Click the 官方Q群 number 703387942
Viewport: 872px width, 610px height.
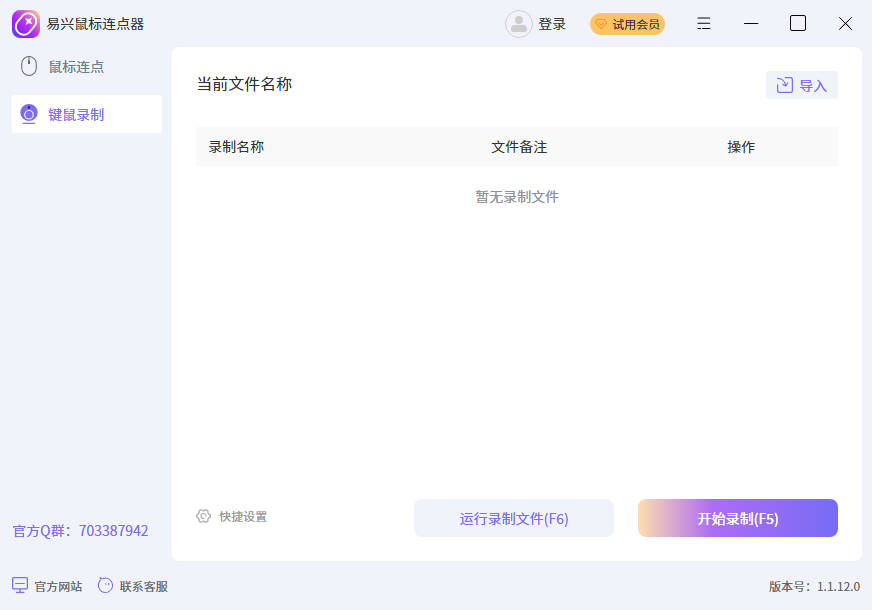tap(113, 531)
